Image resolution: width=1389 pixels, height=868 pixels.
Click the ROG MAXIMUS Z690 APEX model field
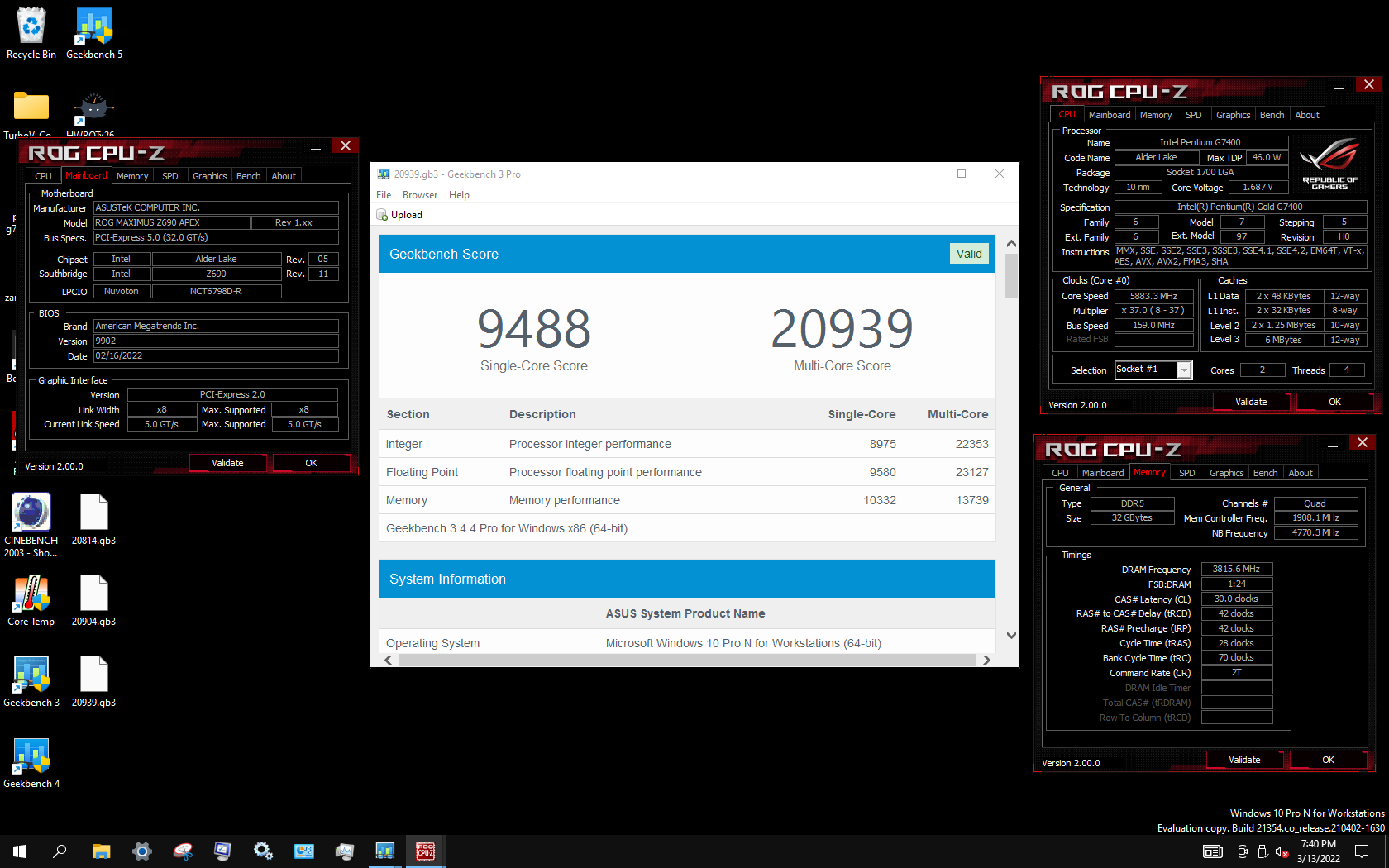point(171,222)
